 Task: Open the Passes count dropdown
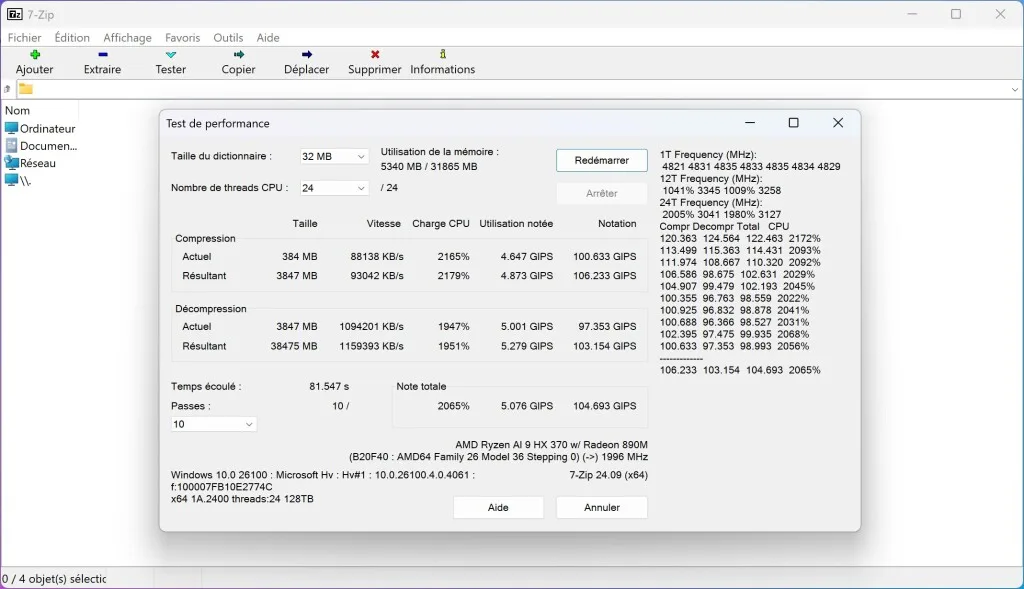pyautogui.click(x=214, y=424)
